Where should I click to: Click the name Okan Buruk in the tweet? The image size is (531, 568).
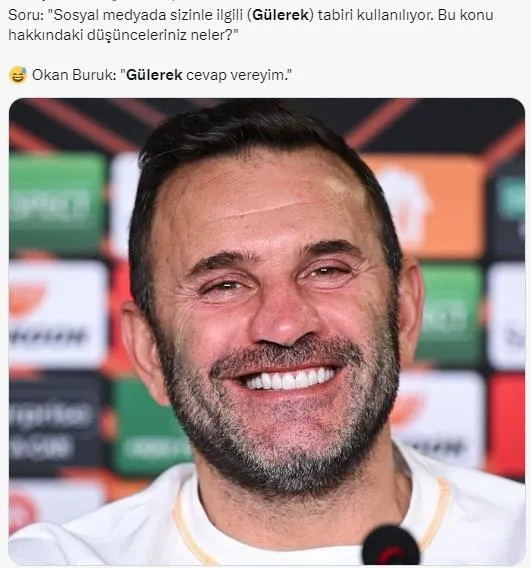pyautogui.click(x=72, y=75)
